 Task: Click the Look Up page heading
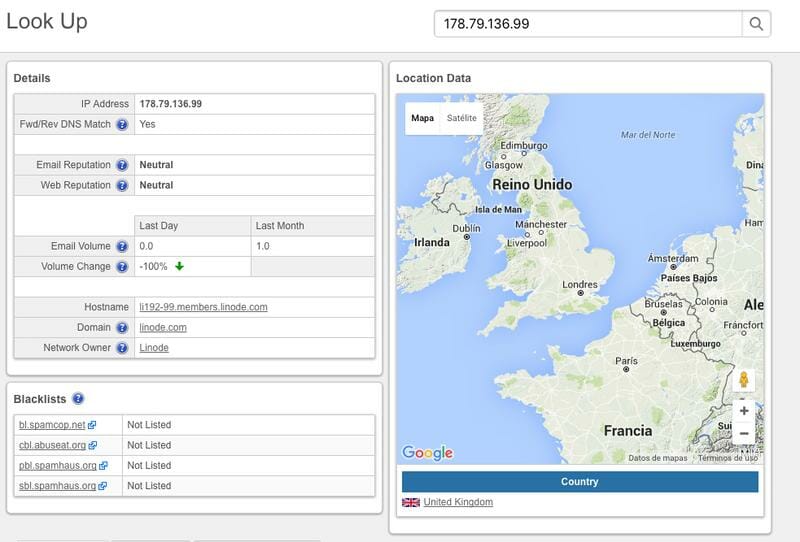(x=47, y=22)
